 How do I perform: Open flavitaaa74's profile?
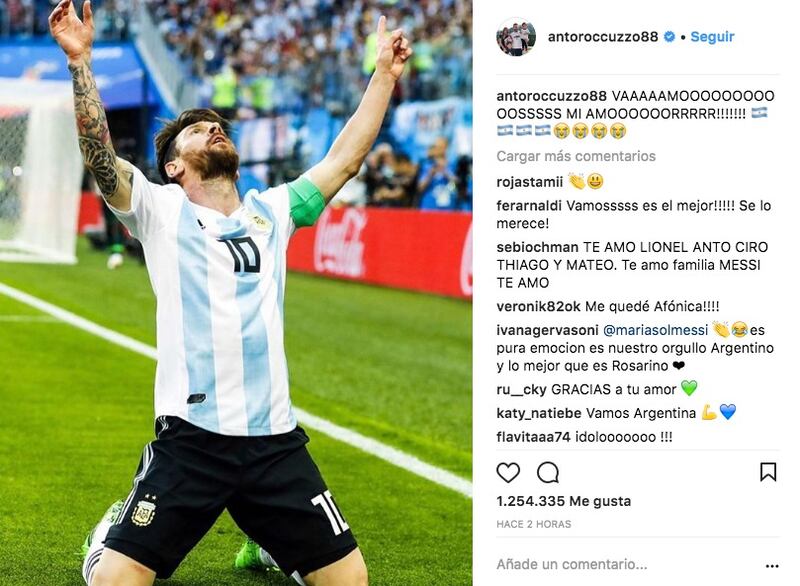click(534, 437)
